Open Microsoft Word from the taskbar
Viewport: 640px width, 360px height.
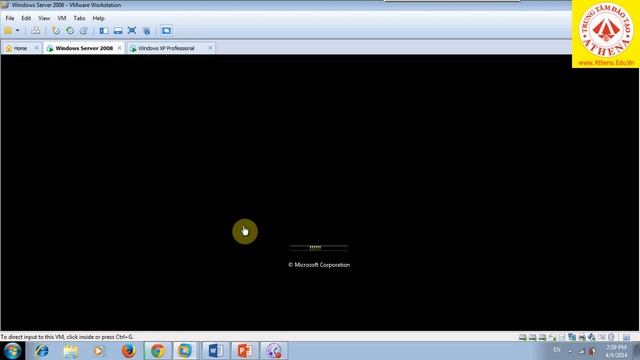[216, 351]
